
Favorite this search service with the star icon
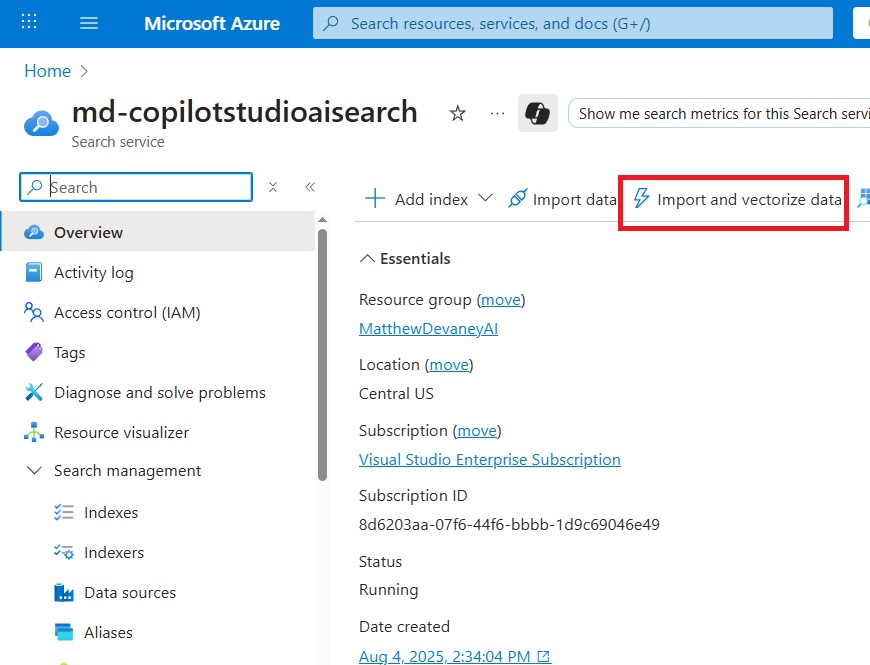[x=457, y=113]
